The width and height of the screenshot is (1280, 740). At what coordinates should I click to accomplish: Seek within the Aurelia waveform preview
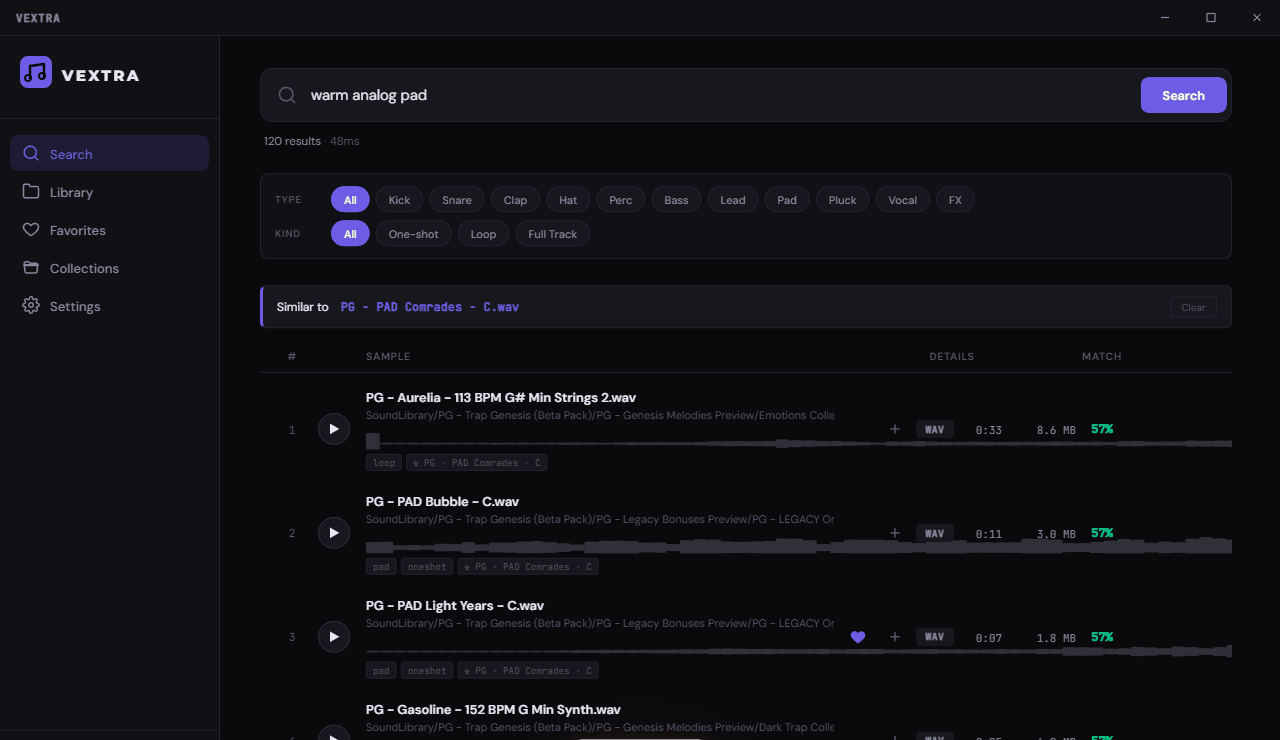tap(799, 442)
